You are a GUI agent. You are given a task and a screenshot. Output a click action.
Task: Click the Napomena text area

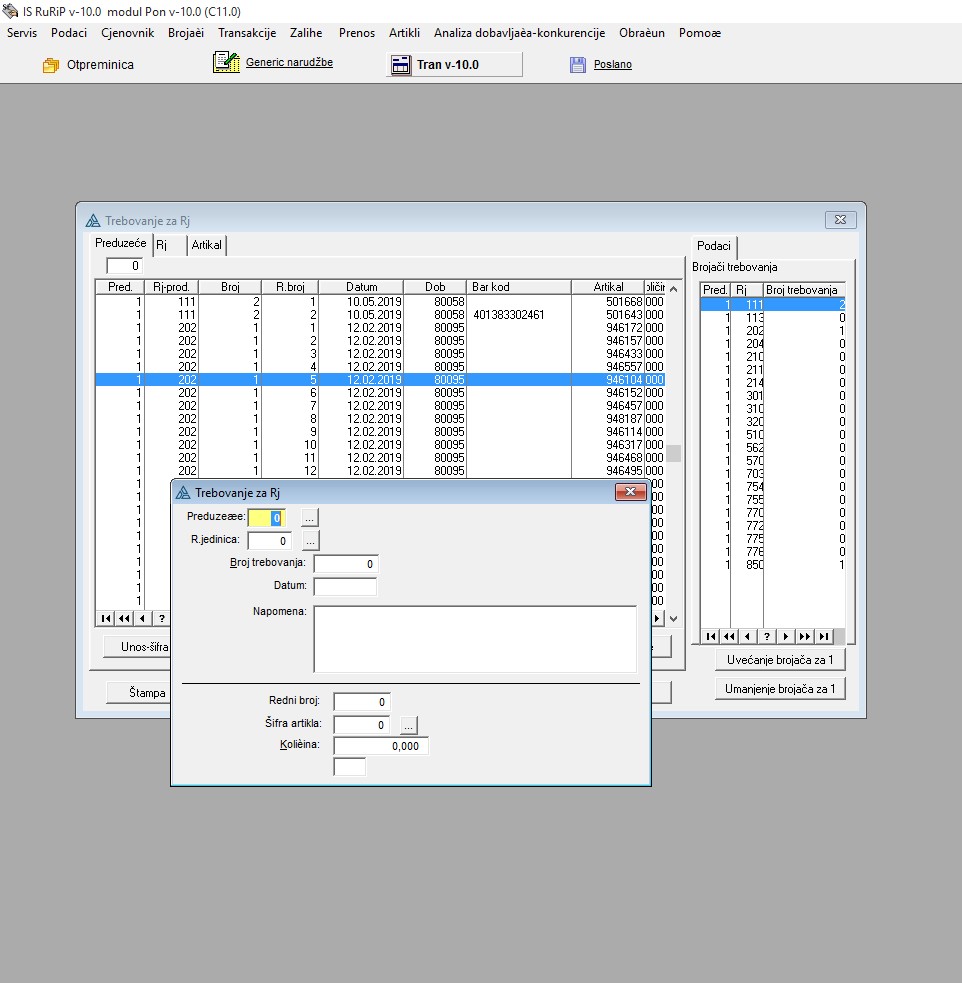pyautogui.click(x=475, y=639)
